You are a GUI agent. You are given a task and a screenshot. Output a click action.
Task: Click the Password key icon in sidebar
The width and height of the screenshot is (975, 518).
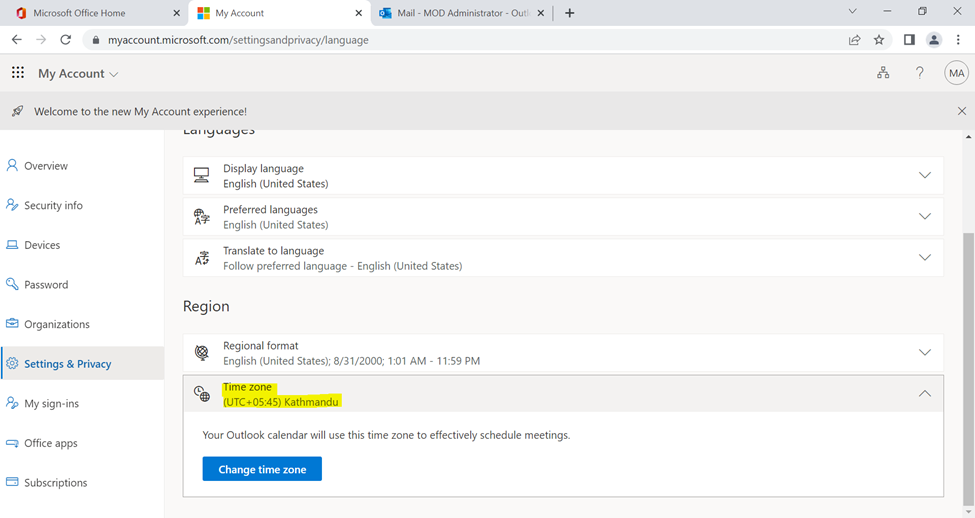(x=12, y=284)
